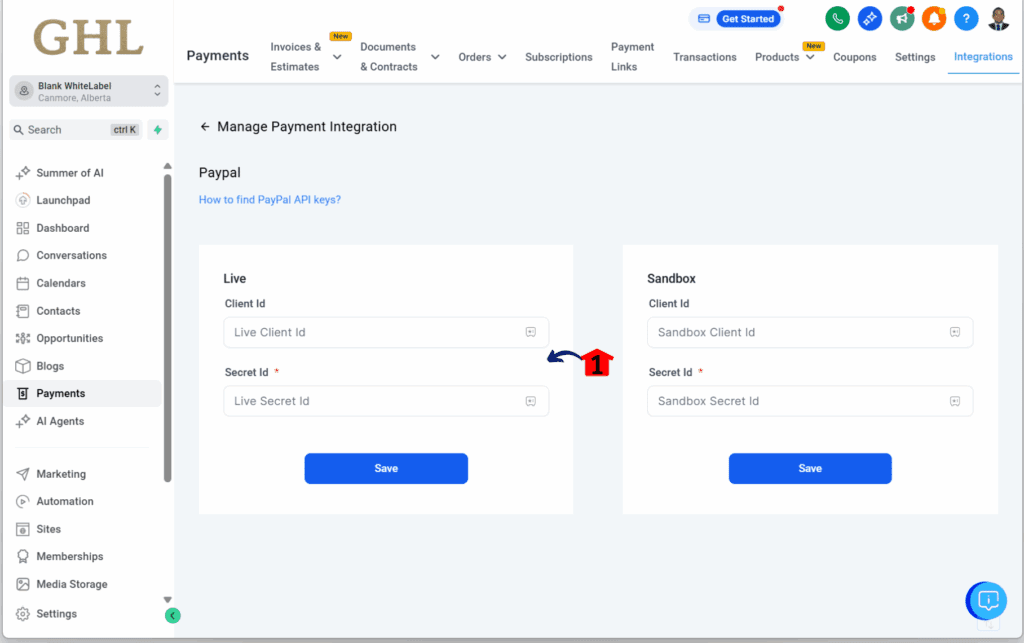Go back using the arrow beside Manage Payment Integration

(x=205, y=127)
